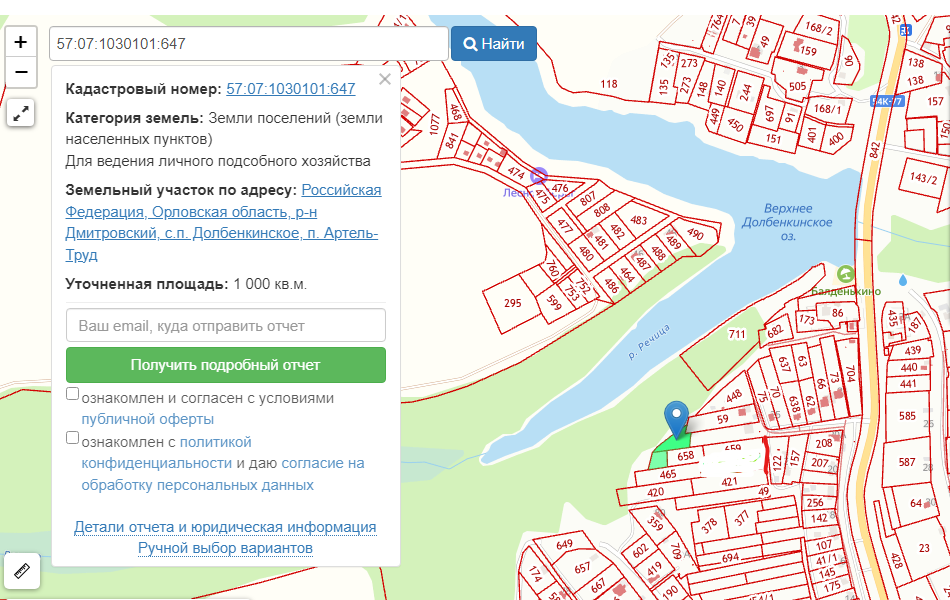Viewport: 950px width, 600px height.
Task: Click the 54К-77 road shield
Action: click(x=886, y=101)
